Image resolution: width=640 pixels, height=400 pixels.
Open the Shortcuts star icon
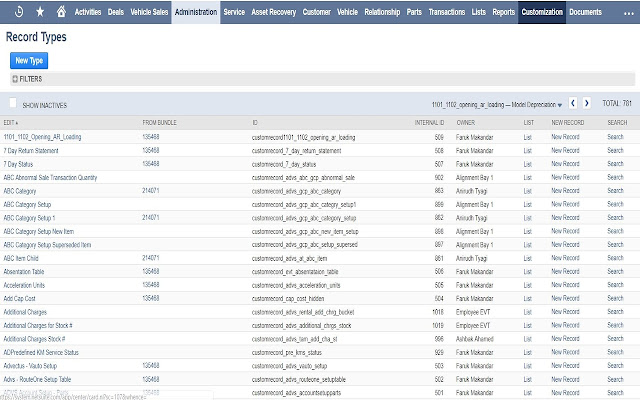point(40,12)
